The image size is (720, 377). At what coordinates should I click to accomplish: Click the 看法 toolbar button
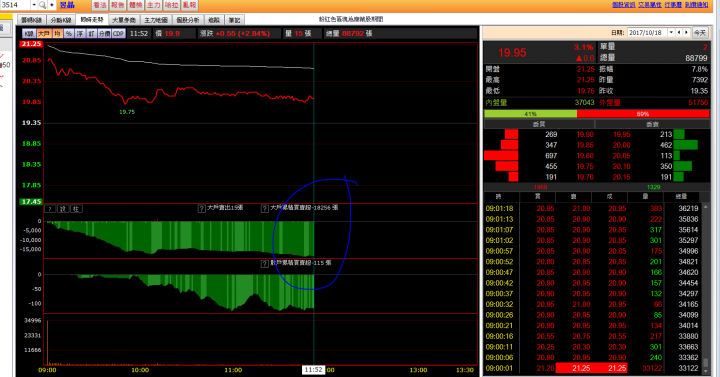coord(100,5)
